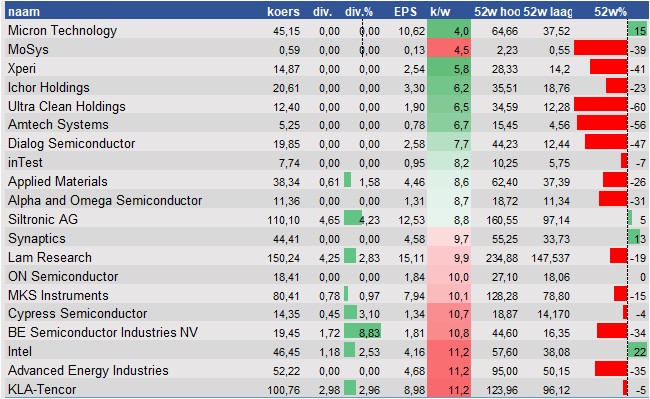650x399 pixels.
Task: Click the Synaptics EPS value 4,58
Action: pos(414,239)
